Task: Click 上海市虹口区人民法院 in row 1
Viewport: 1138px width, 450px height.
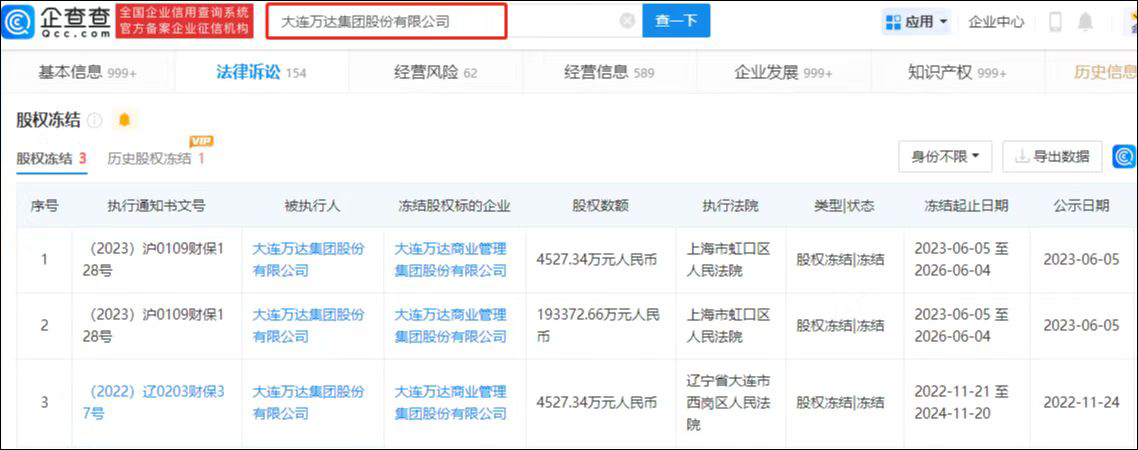Action: 728,259
